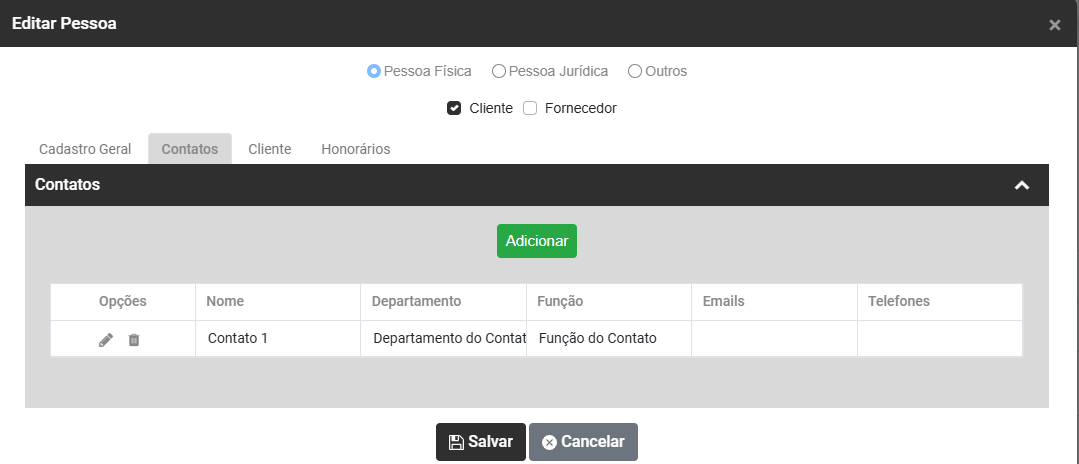The width and height of the screenshot is (1079, 464).
Task: Close the Editar Pessoa dialog with X
Action: coord(1054,25)
